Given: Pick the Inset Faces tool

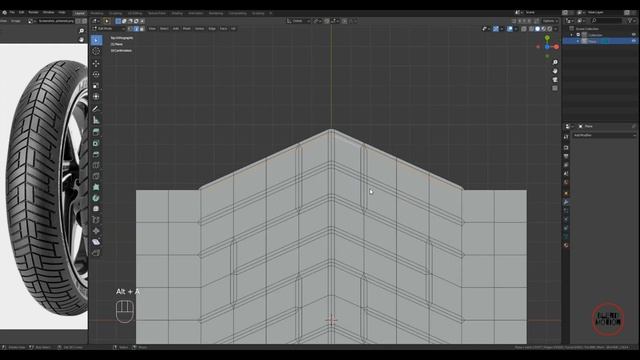Looking at the screenshot, I should (x=96, y=143).
